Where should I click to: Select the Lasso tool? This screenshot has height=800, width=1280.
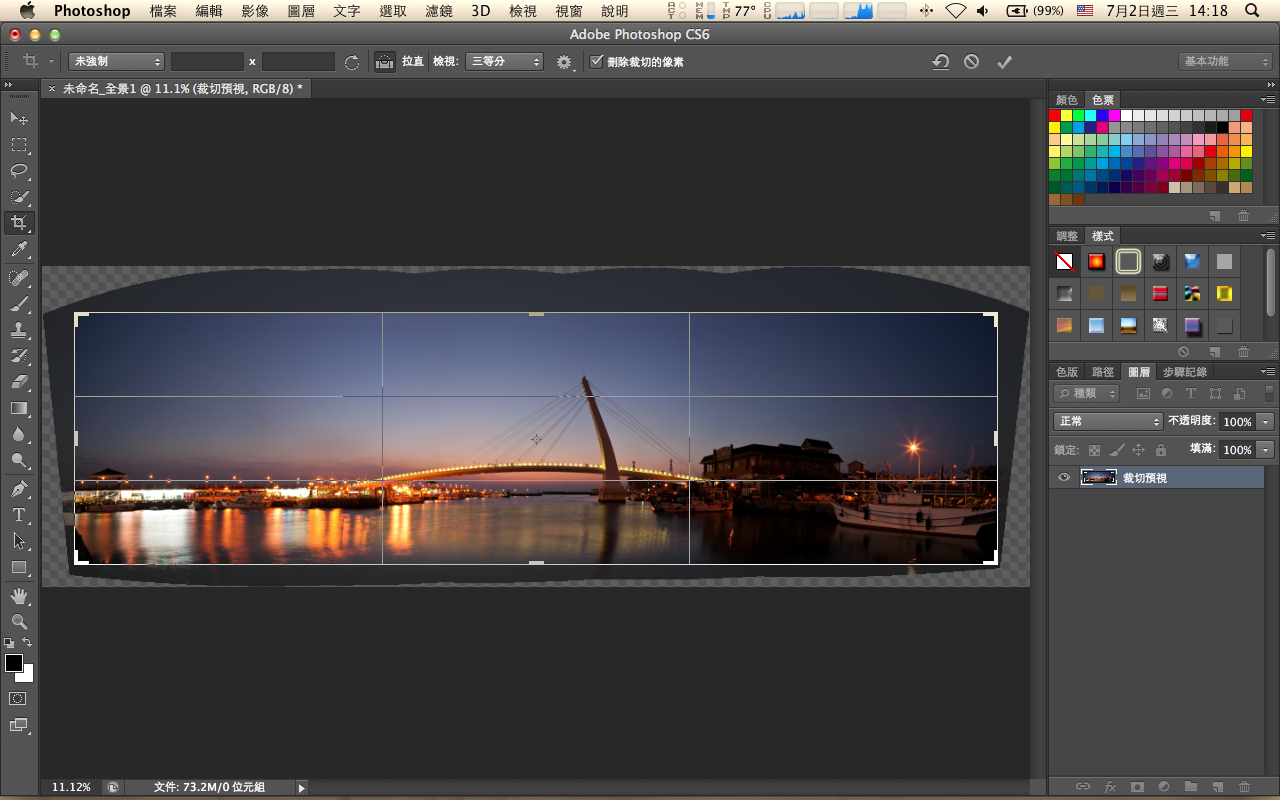(19, 171)
